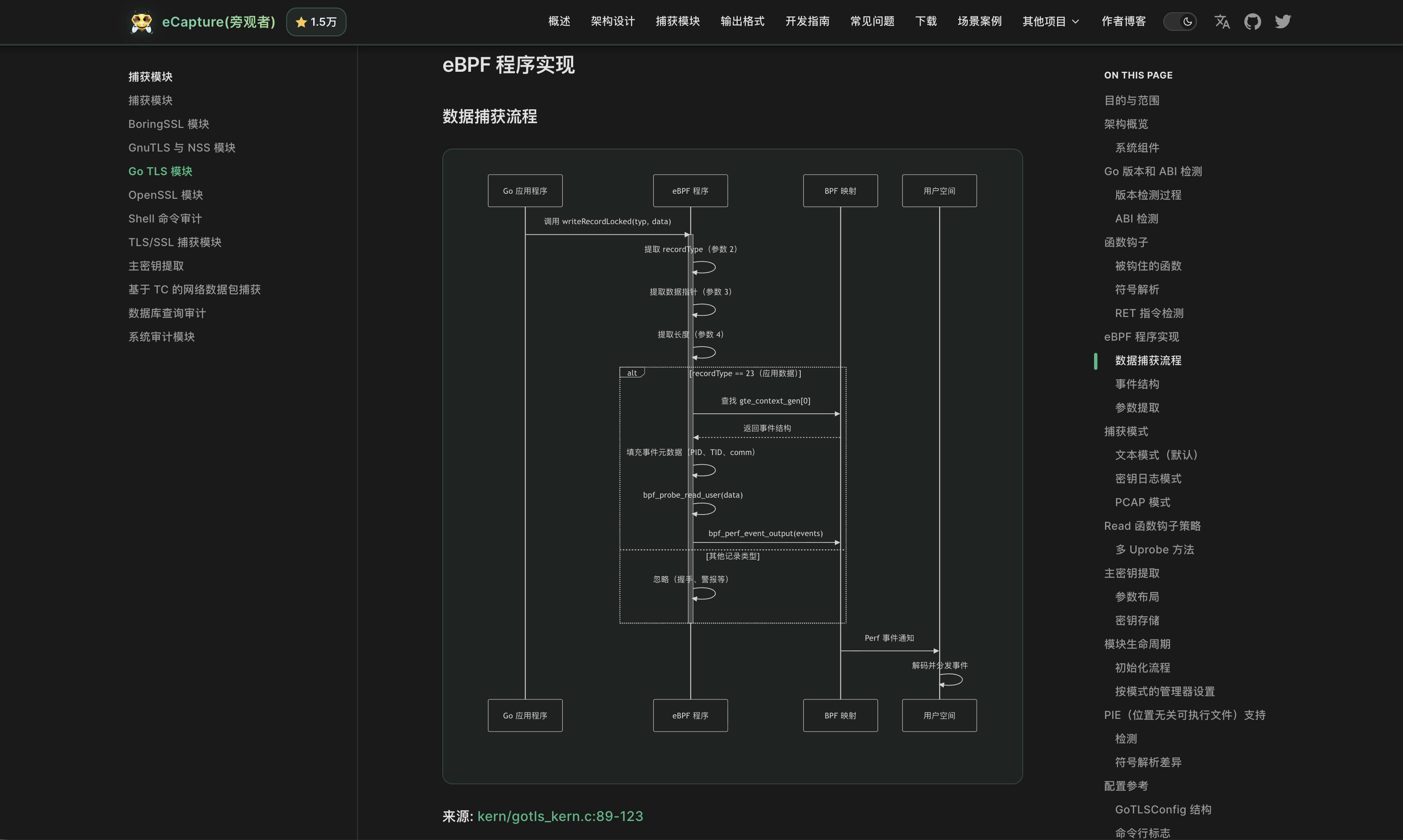
Task: Click the 1.5万 star badge
Action: [x=316, y=22]
